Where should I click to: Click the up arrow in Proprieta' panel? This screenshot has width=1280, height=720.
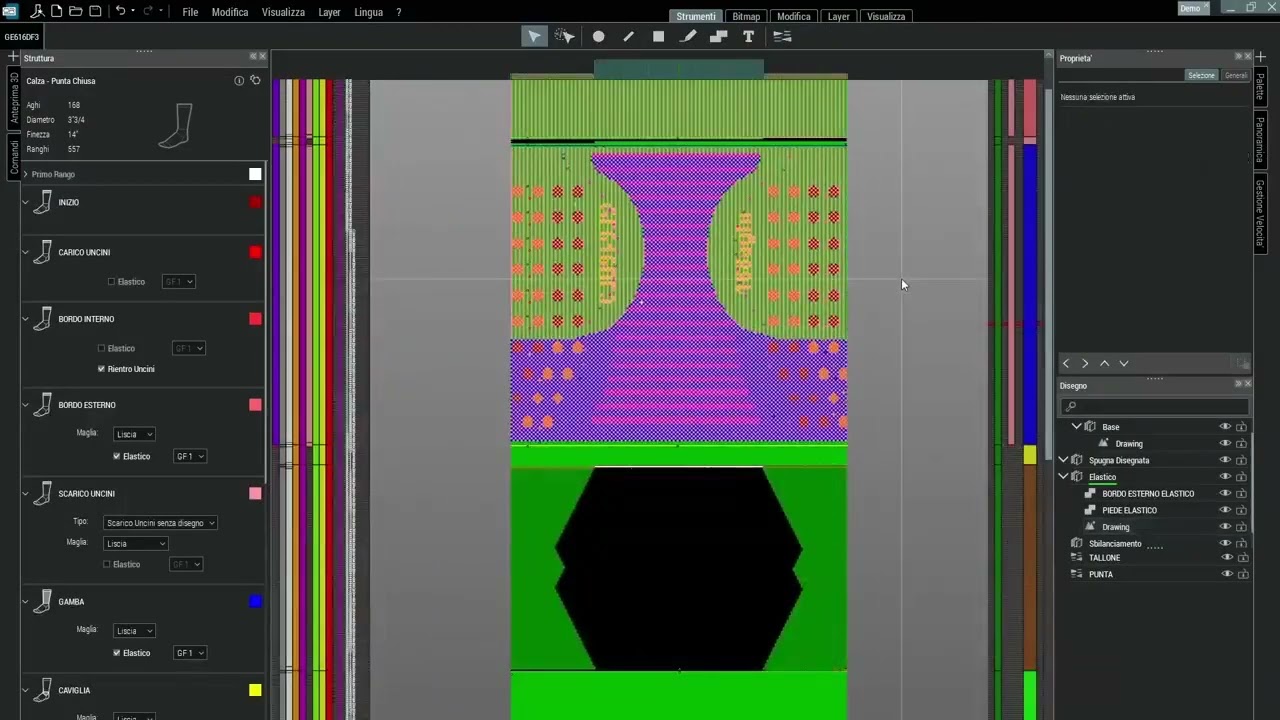pos(1104,364)
